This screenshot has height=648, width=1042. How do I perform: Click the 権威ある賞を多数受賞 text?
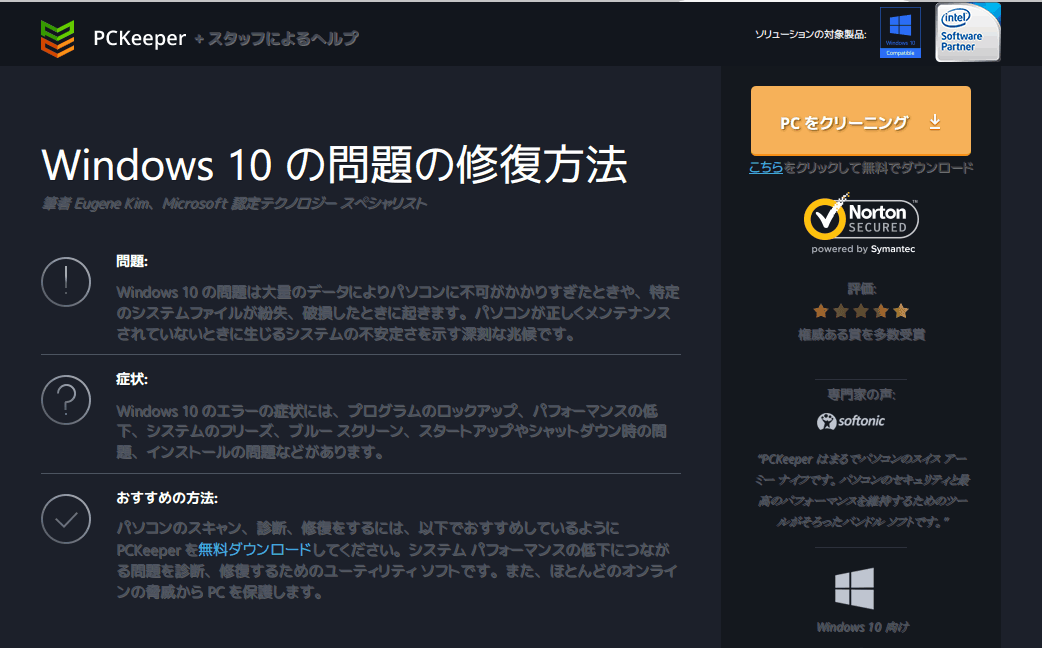[861, 334]
